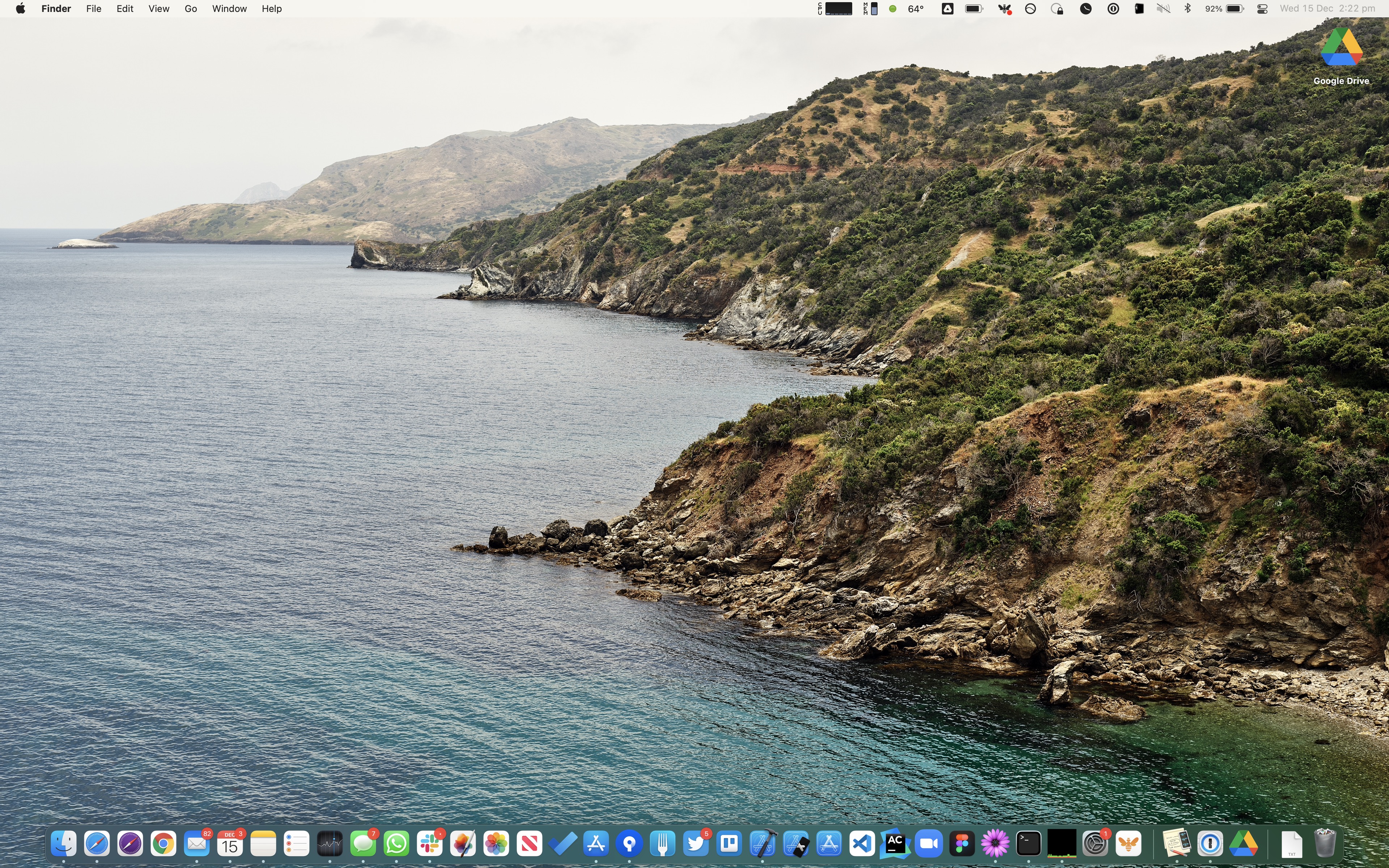
Task: Toggle Bluetooth from the menu bar
Action: (x=1188, y=9)
